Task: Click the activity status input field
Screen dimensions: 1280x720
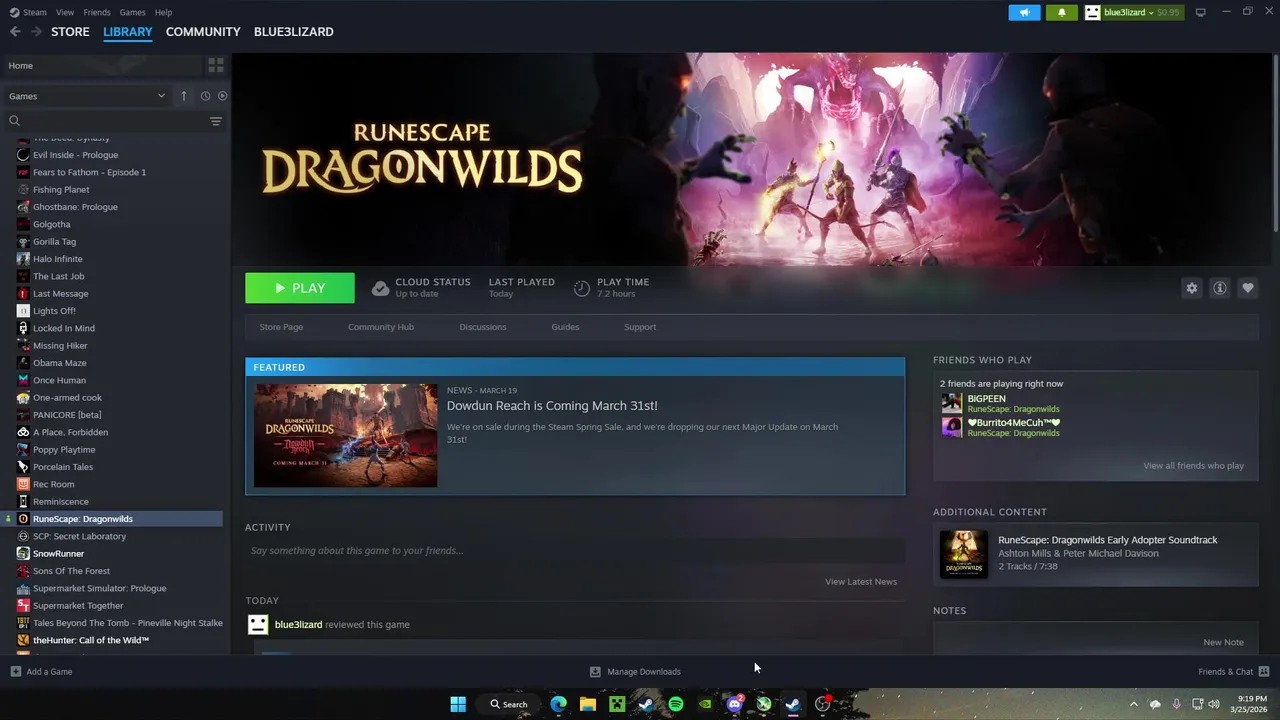Action: [575, 551]
